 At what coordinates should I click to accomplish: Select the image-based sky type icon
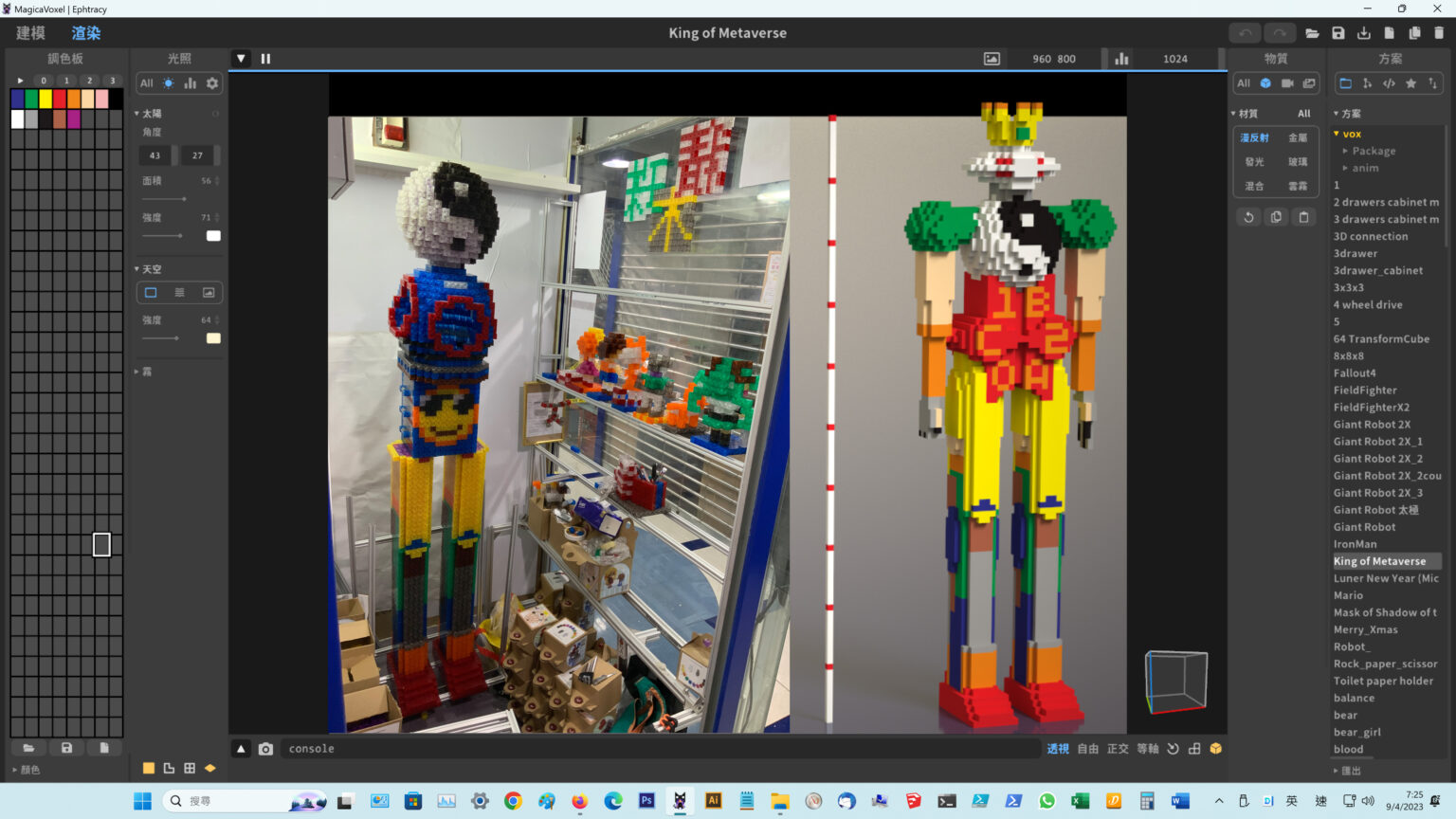point(209,293)
